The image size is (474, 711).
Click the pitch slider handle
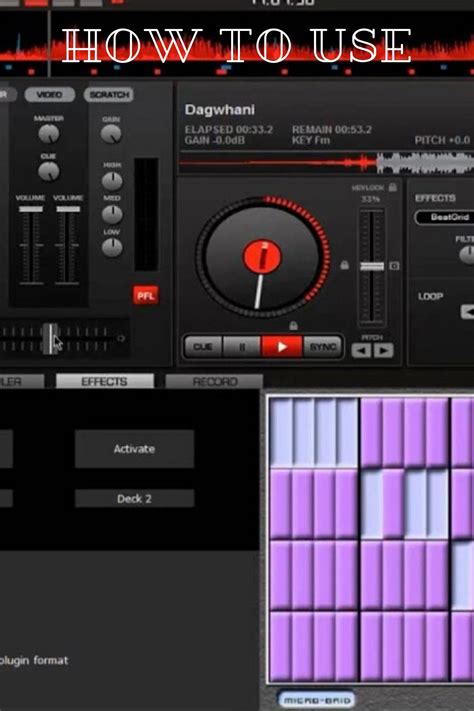(x=371, y=266)
